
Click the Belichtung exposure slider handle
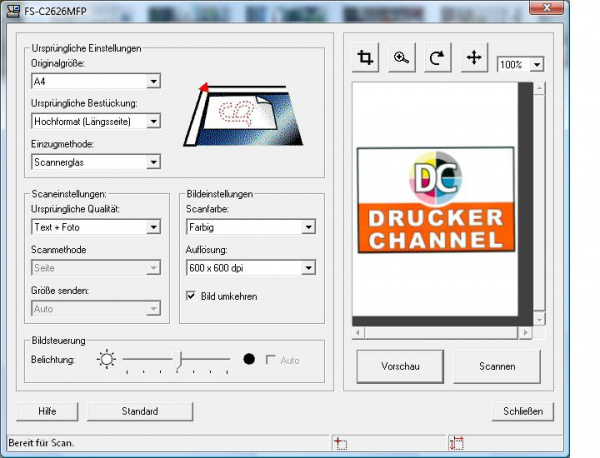click(x=178, y=361)
